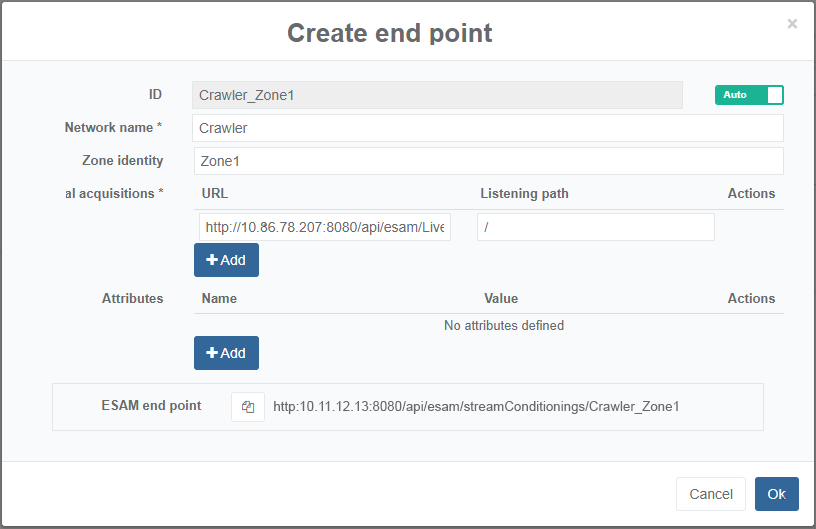The width and height of the screenshot is (816, 529).
Task: Close the Create end point dialog
Action: coord(792,24)
